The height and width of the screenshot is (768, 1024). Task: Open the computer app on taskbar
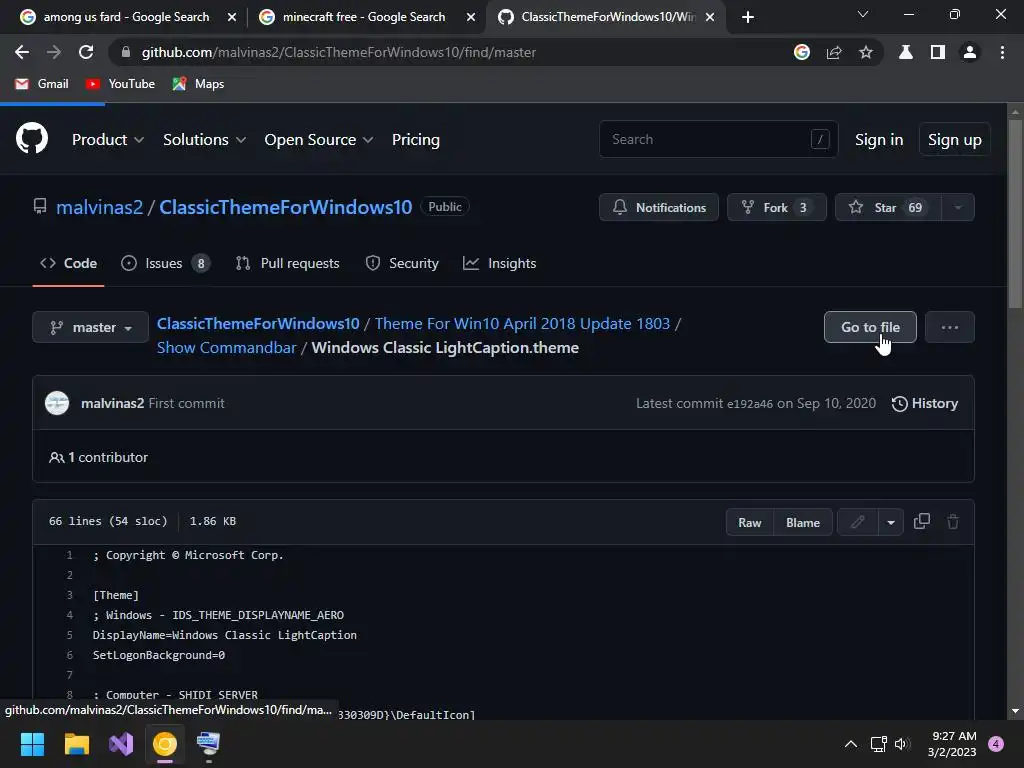click(x=208, y=744)
